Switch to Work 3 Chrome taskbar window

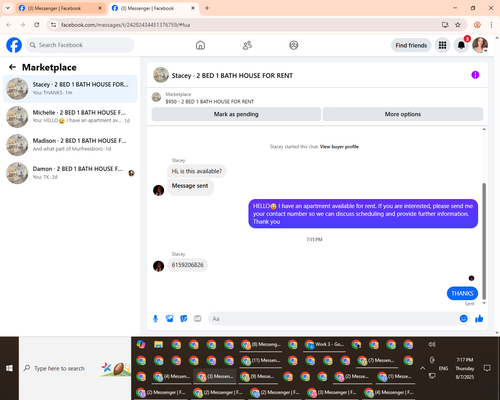click(x=325, y=345)
